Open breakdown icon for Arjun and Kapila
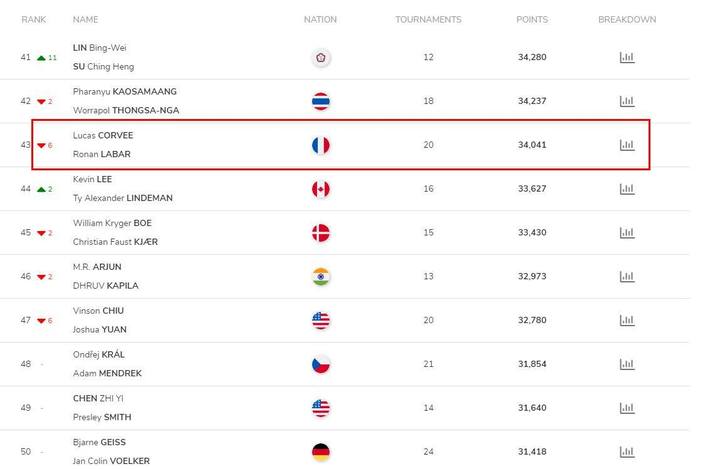 [627, 277]
